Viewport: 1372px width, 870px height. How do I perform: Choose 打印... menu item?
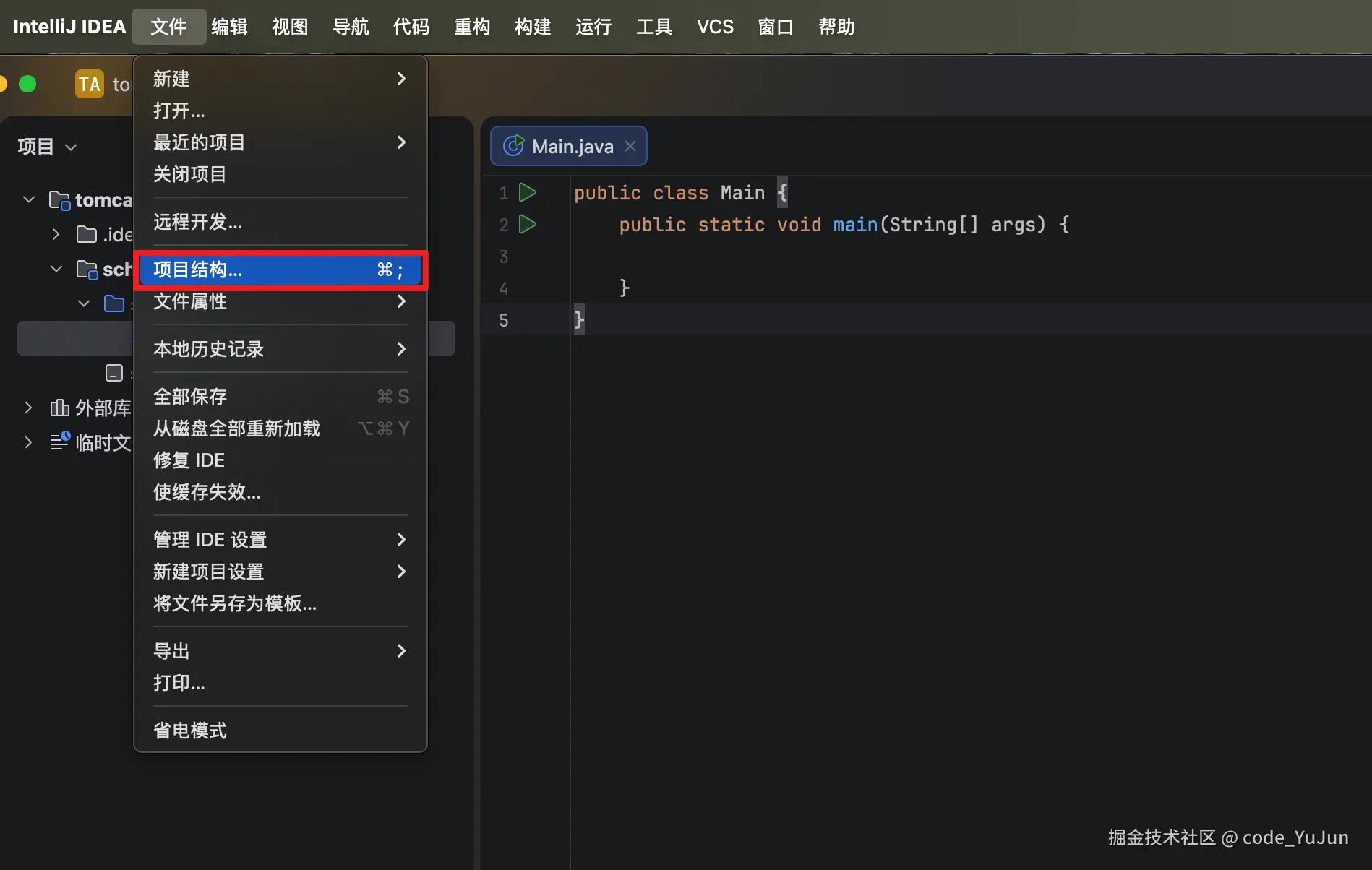coord(280,683)
